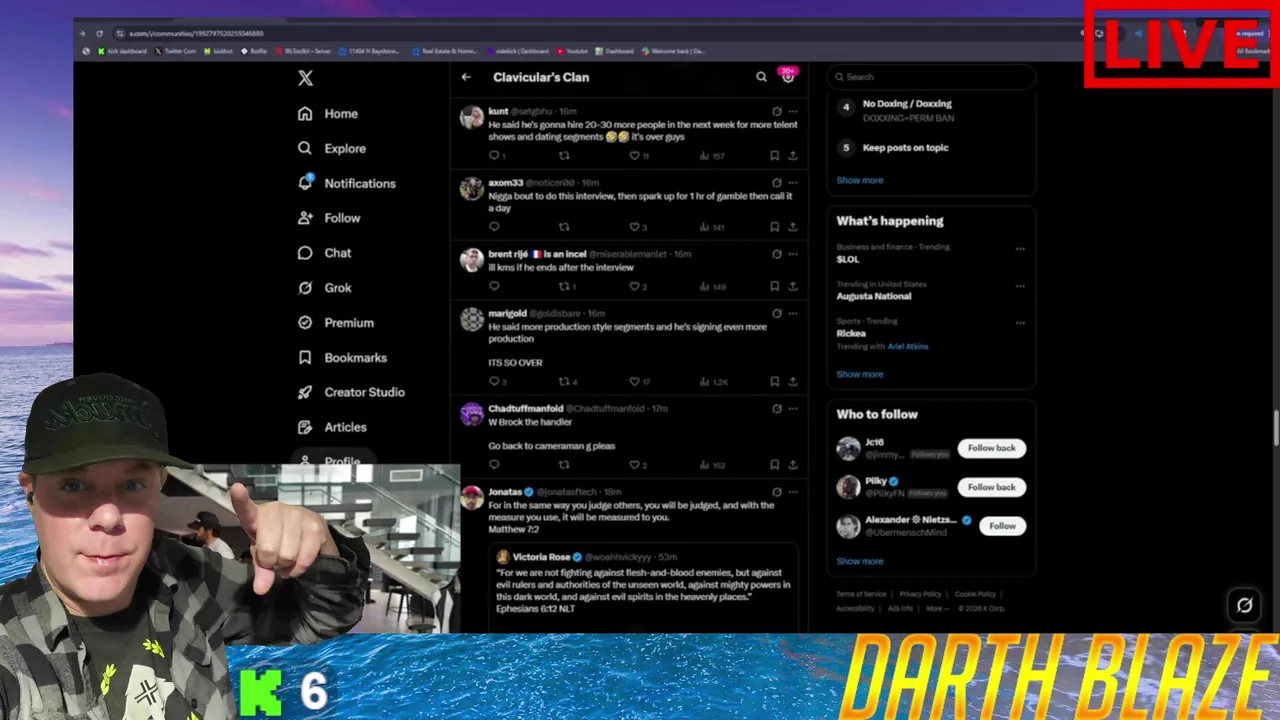Open Premium in sidebar
1280x720 pixels.
pyautogui.click(x=336, y=322)
